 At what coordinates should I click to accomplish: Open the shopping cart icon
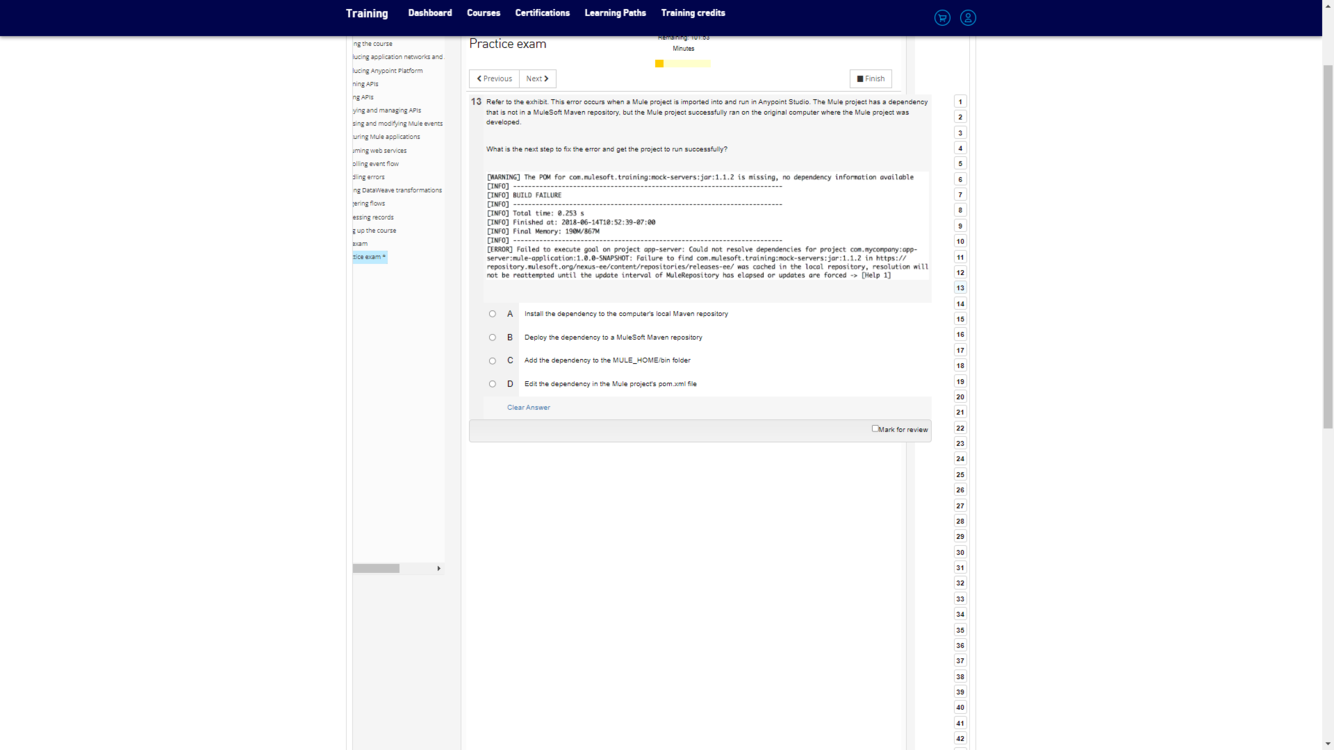click(x=942, y=18)
